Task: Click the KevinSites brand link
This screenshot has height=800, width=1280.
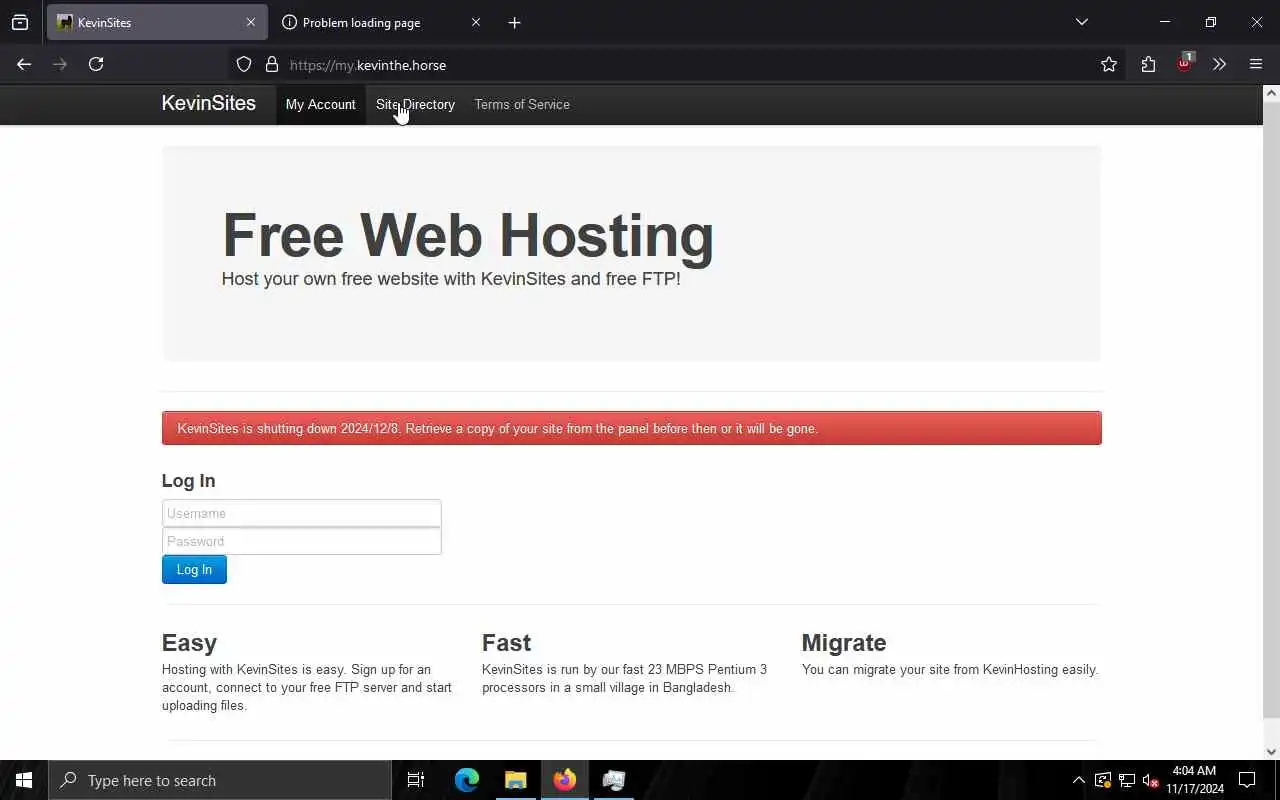Action: (x=209, y=103)
